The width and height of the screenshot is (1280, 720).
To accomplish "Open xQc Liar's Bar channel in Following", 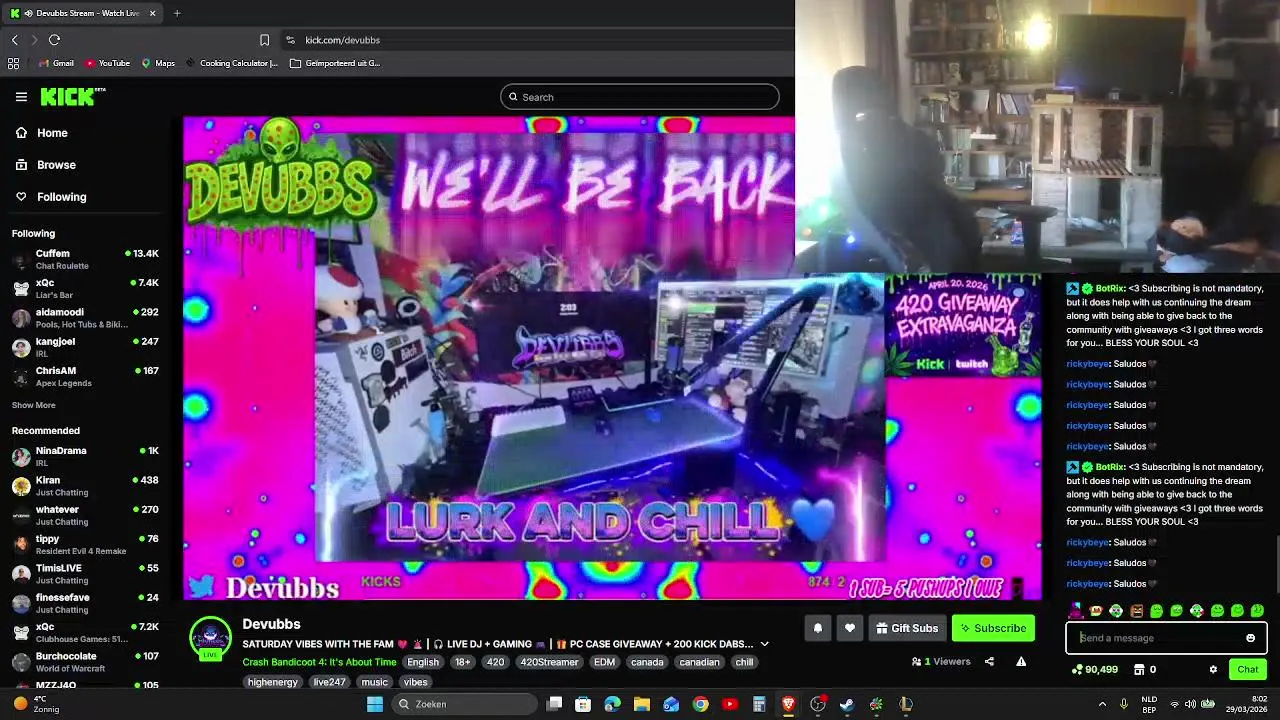I will (85, 288).
